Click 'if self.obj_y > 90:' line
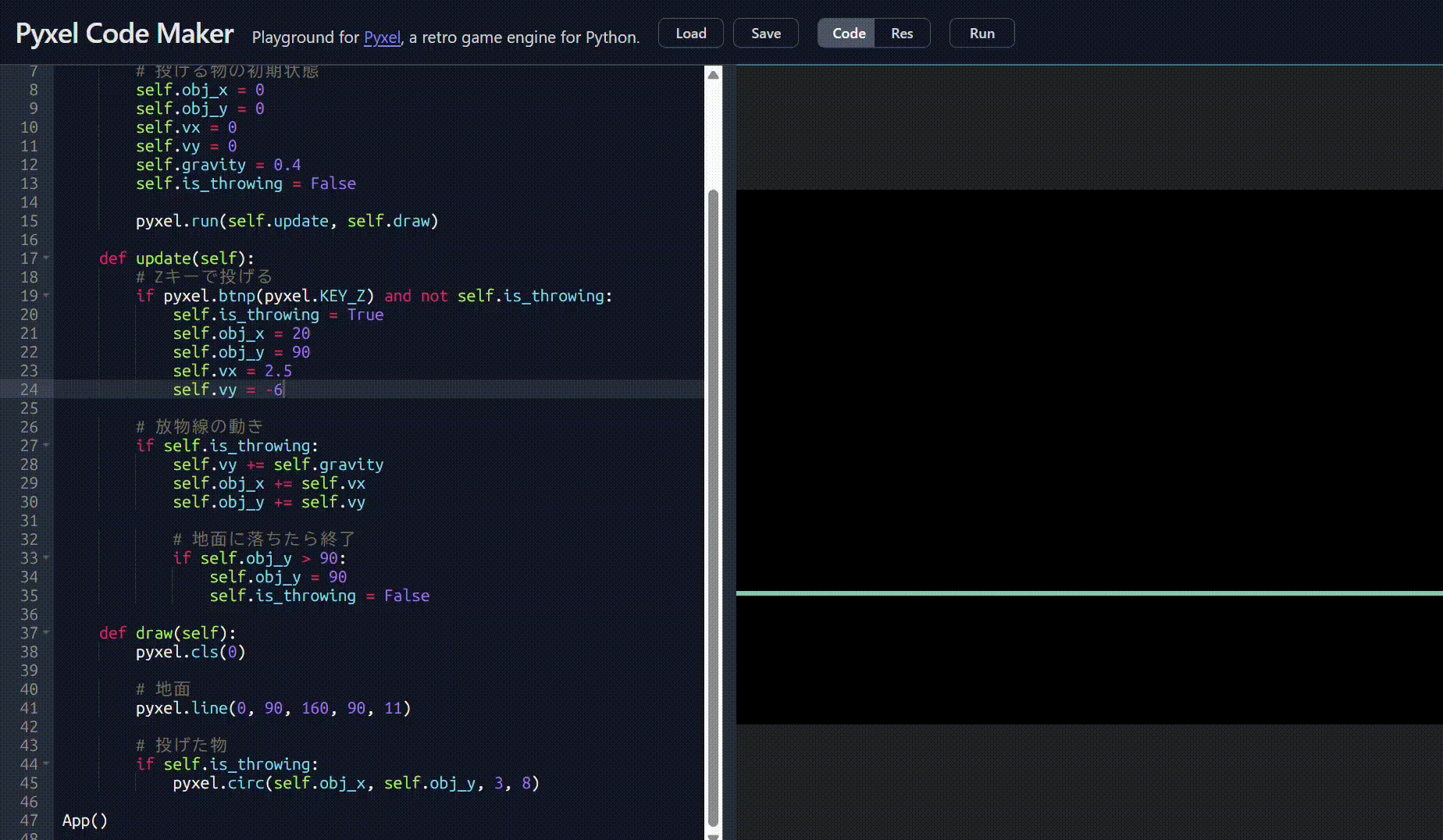This screenshot has width=1443, height=840. point(259,558)
